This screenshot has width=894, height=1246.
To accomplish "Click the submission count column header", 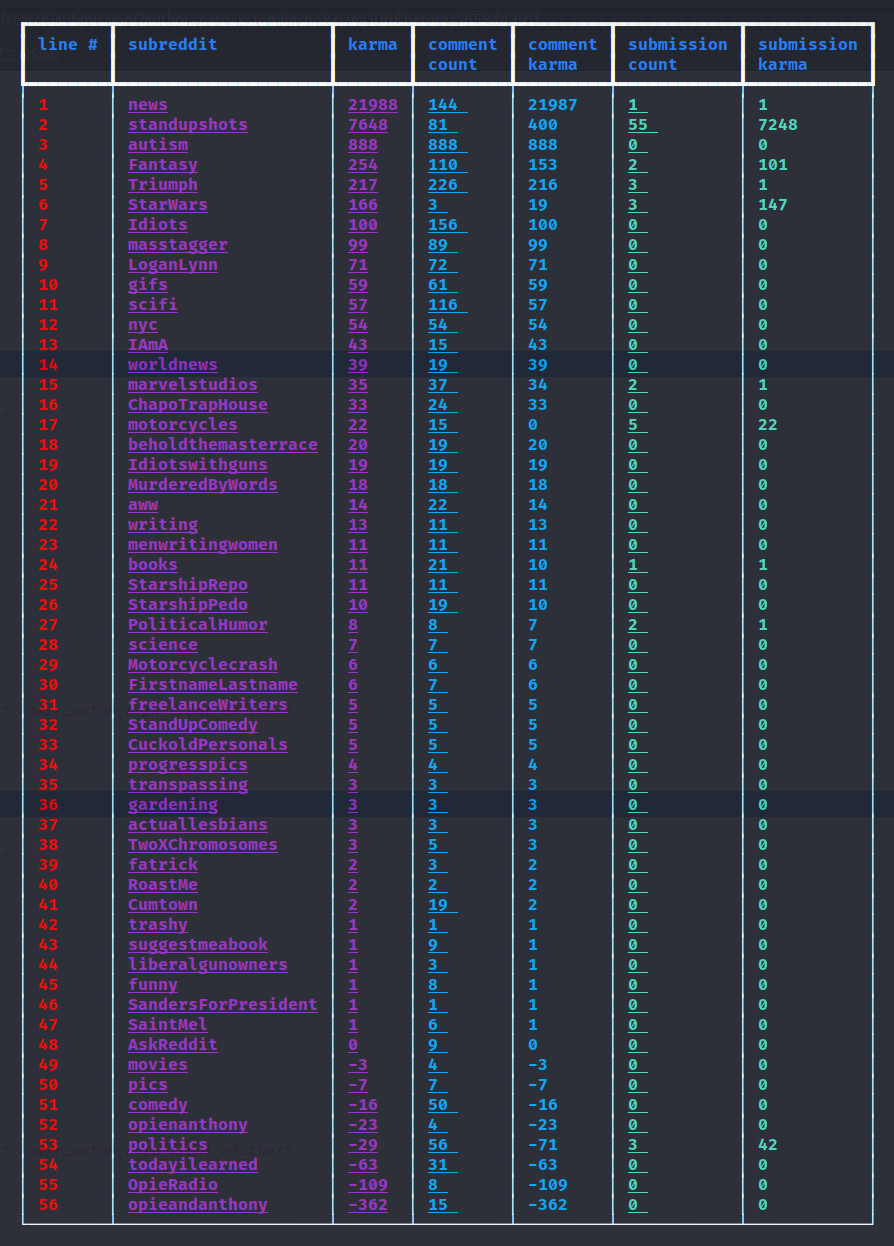I will [x=678, y=55].
